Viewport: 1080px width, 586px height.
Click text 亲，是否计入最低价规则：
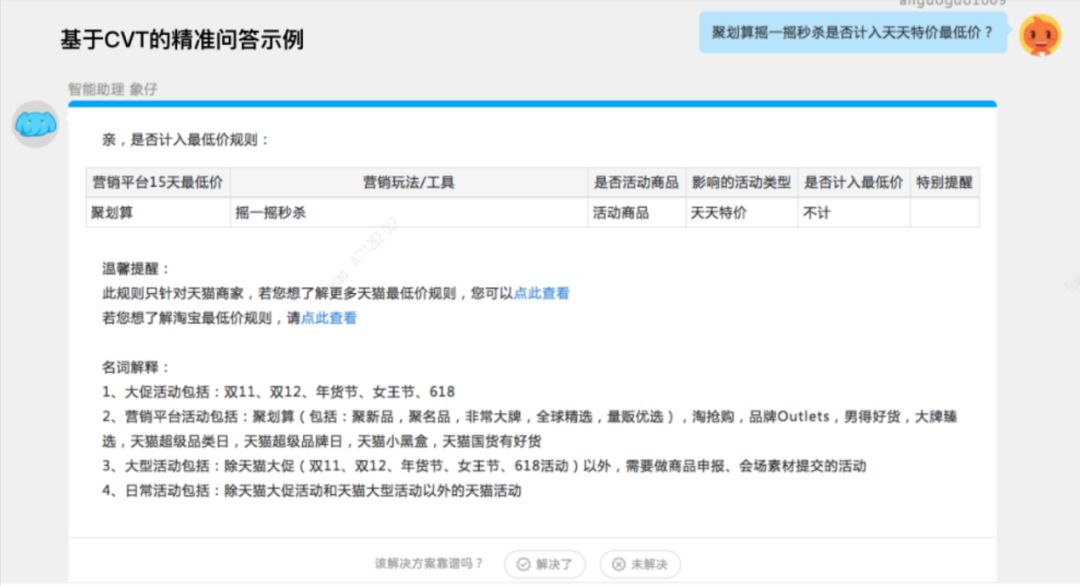(187, 140)
